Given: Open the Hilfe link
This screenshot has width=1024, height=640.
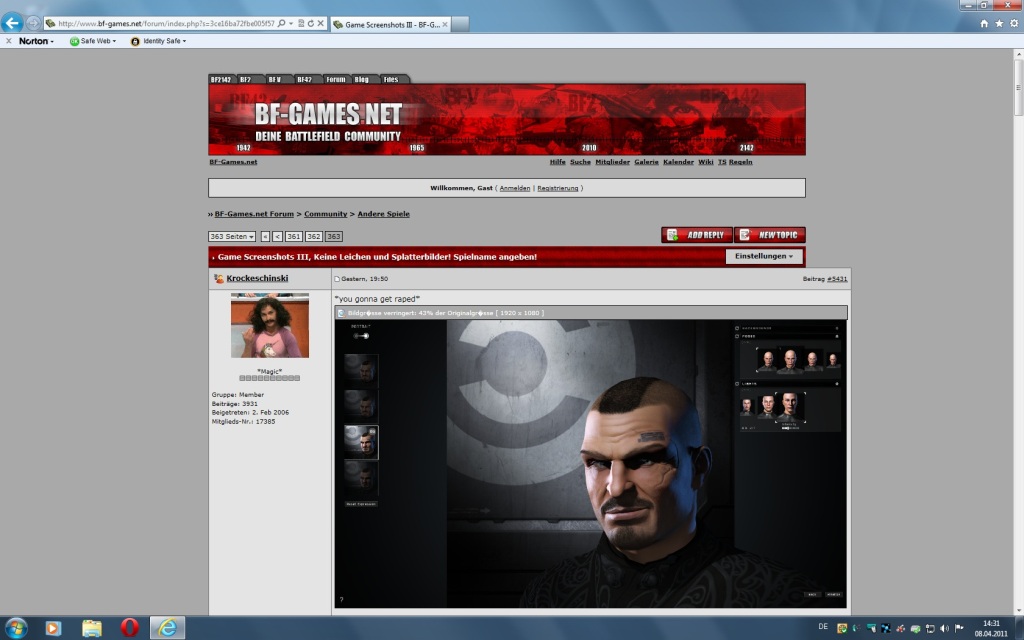Looking at the screenshot, I should pos(558,162).
